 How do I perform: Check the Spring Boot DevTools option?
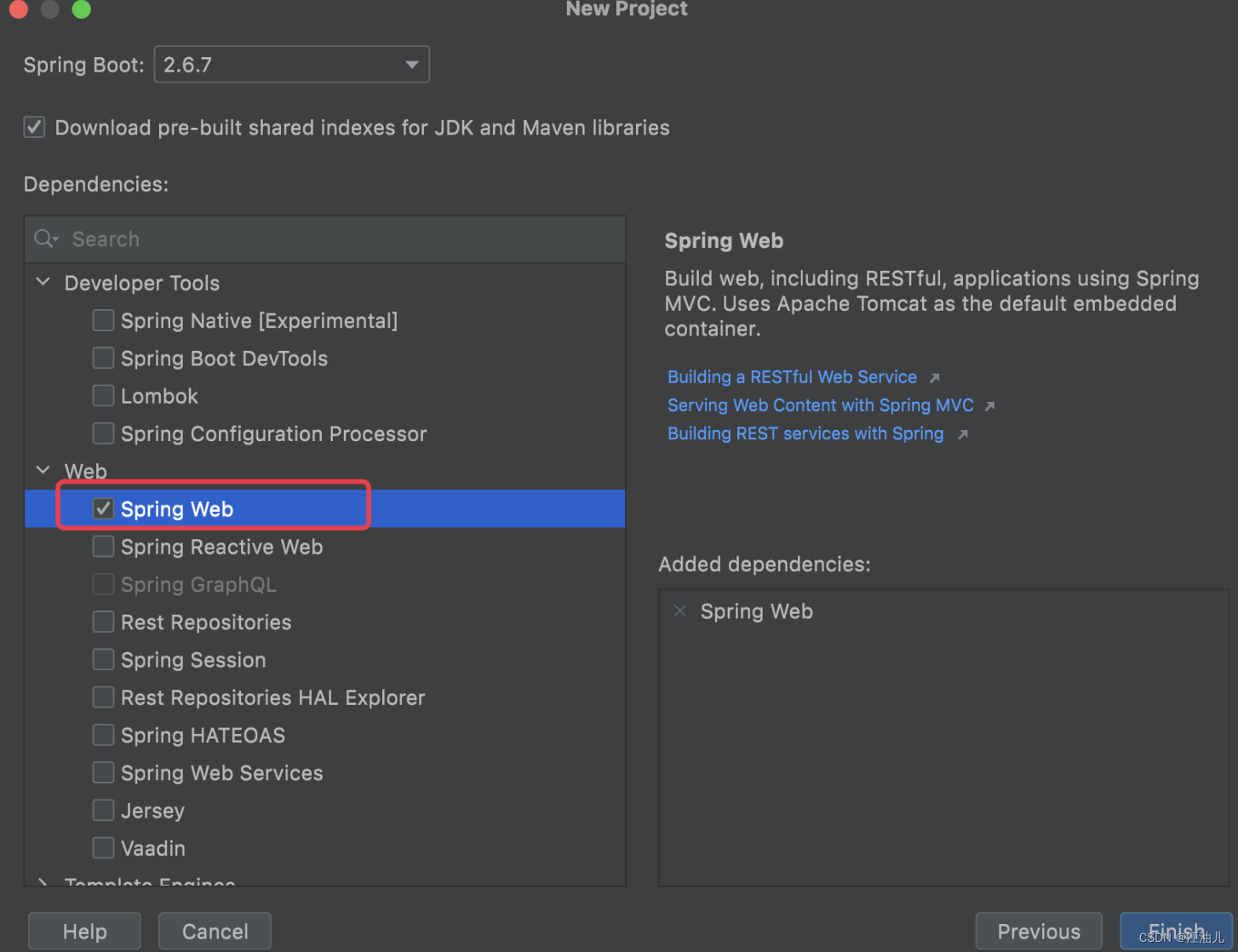click(103, 358)
